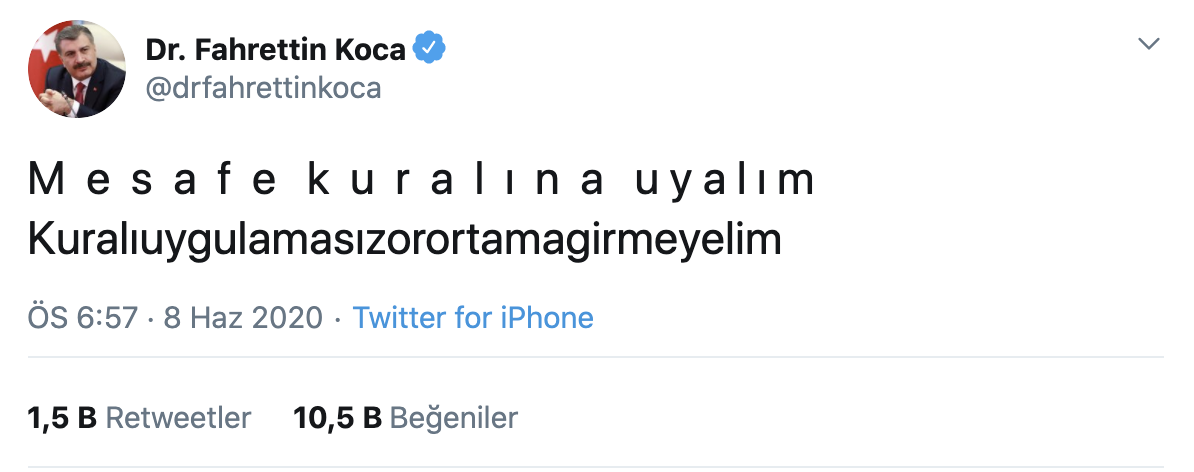Click the ÖS 6:57 timestamp
Screen dimensions: 1194x472
point(83,318)
